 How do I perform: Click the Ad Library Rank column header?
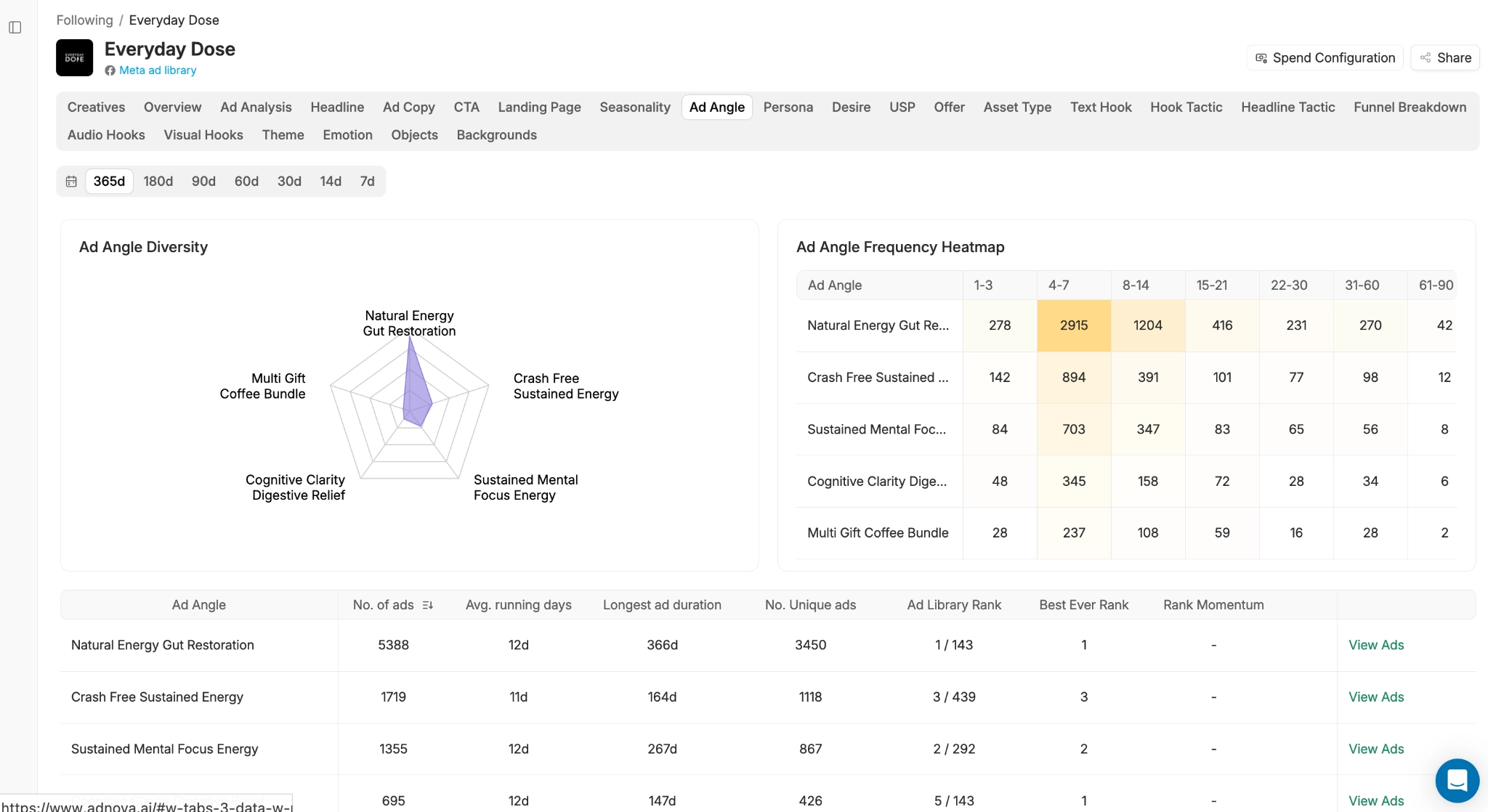click(954, 605)
